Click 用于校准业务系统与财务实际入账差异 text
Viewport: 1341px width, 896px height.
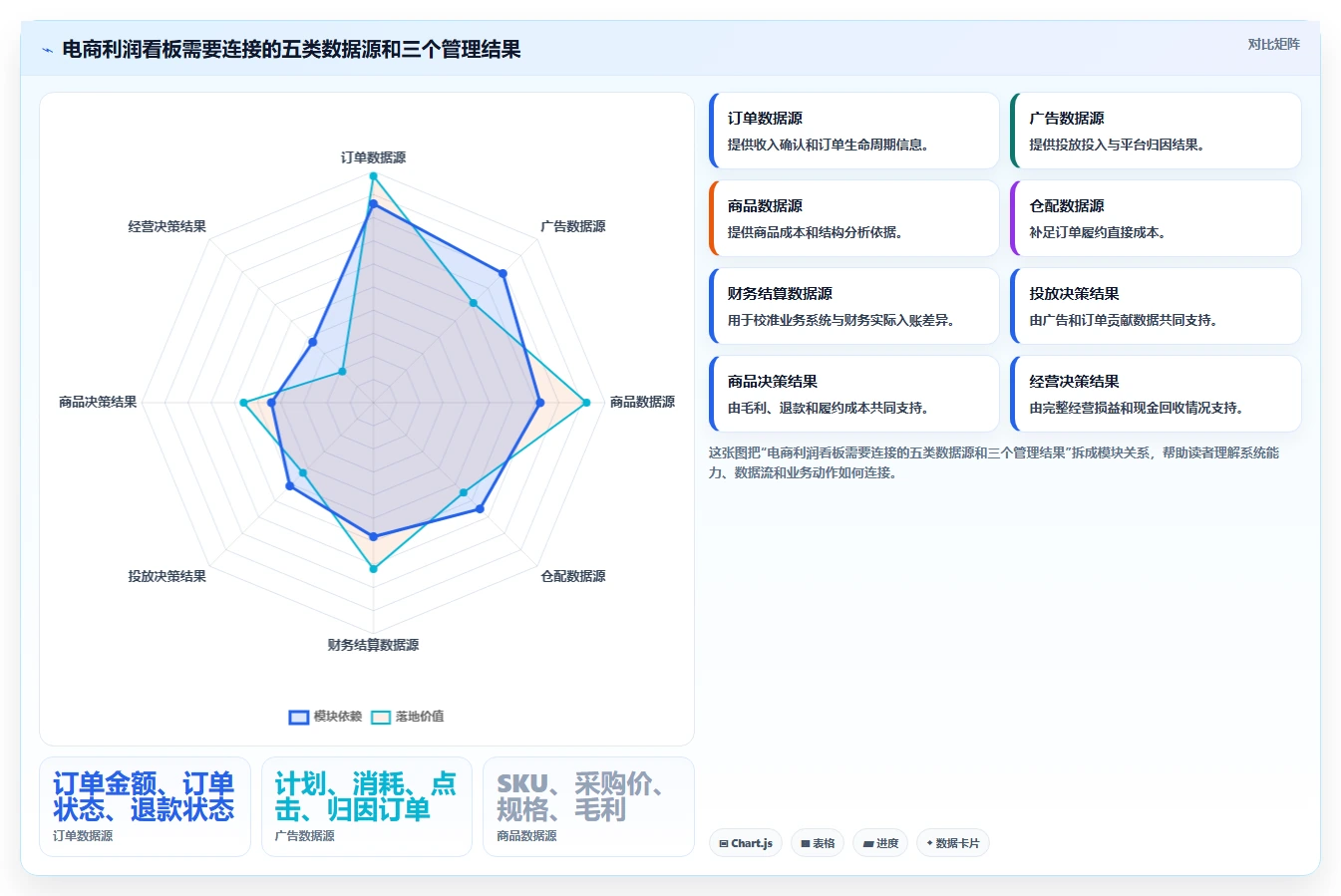(840, 320)
